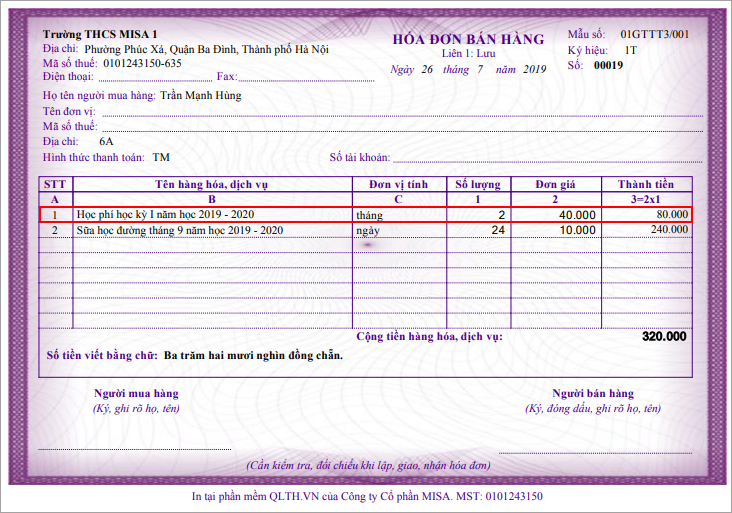Click the 'Tên đơn vị' blank line

[x=402, y=114]
